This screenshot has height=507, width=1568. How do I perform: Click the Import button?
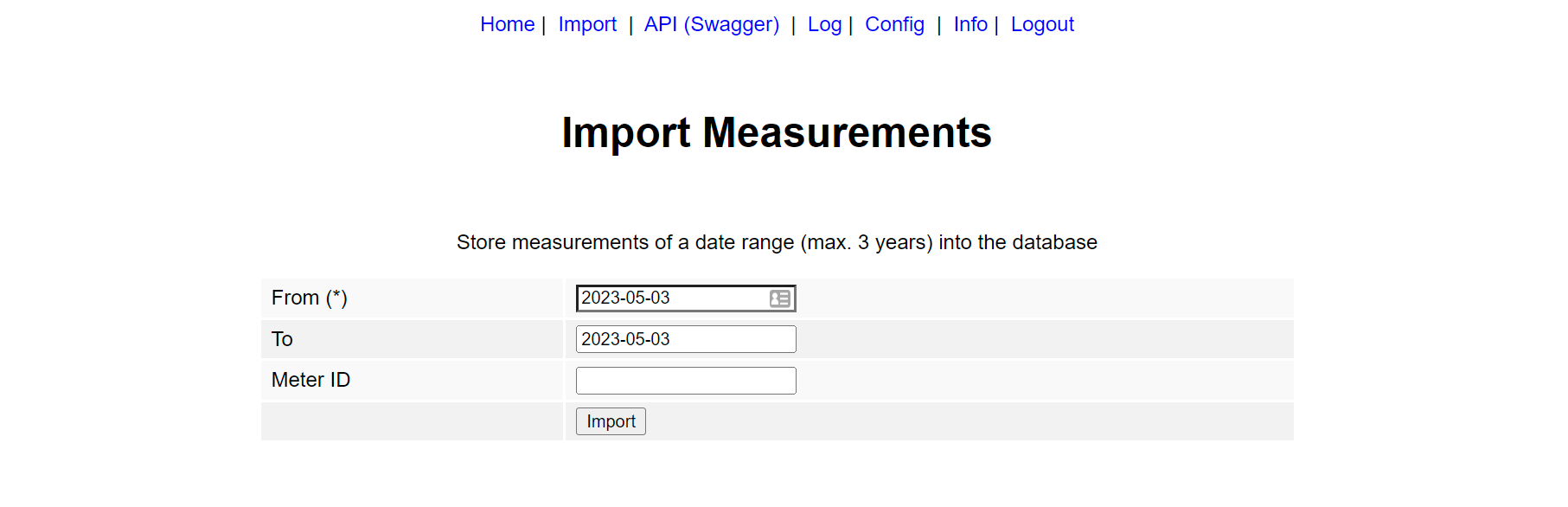pos(611,421)
